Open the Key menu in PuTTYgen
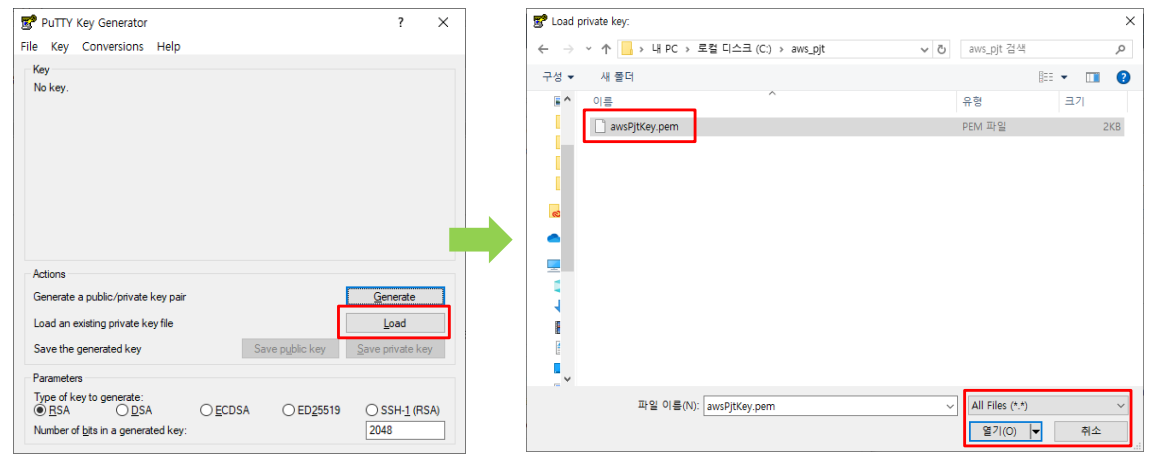Viewport: 1157px width, 468px height. pos(60,47)
